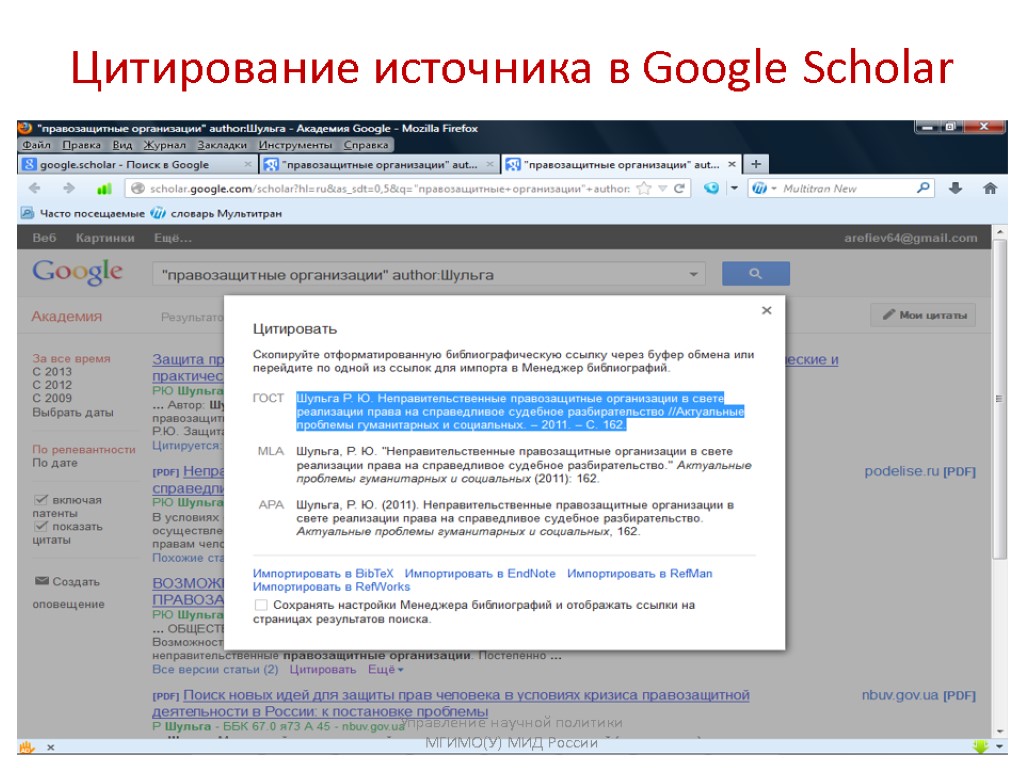Click the reload page icon

point(679,188)
